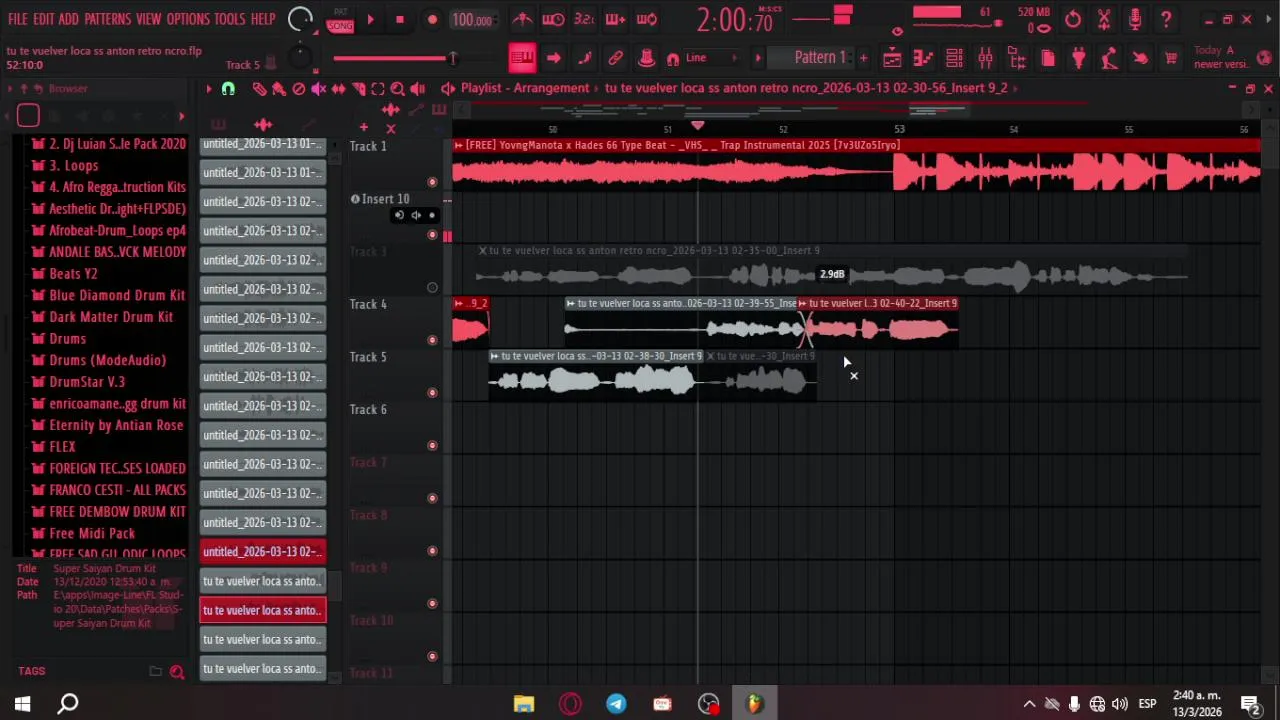Open the PATTERNS menu
Image resolution: width=1280 pixels, height=720 pixels.
107,19
